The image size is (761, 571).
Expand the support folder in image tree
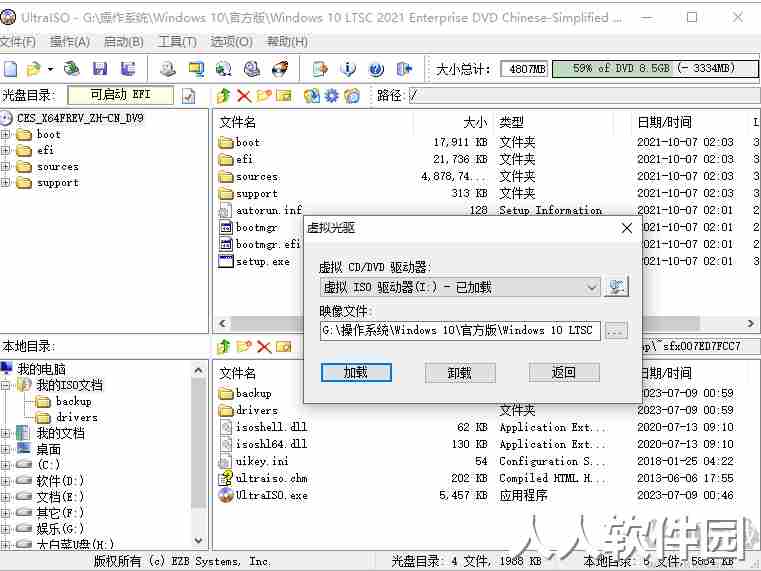pos(5,182)
